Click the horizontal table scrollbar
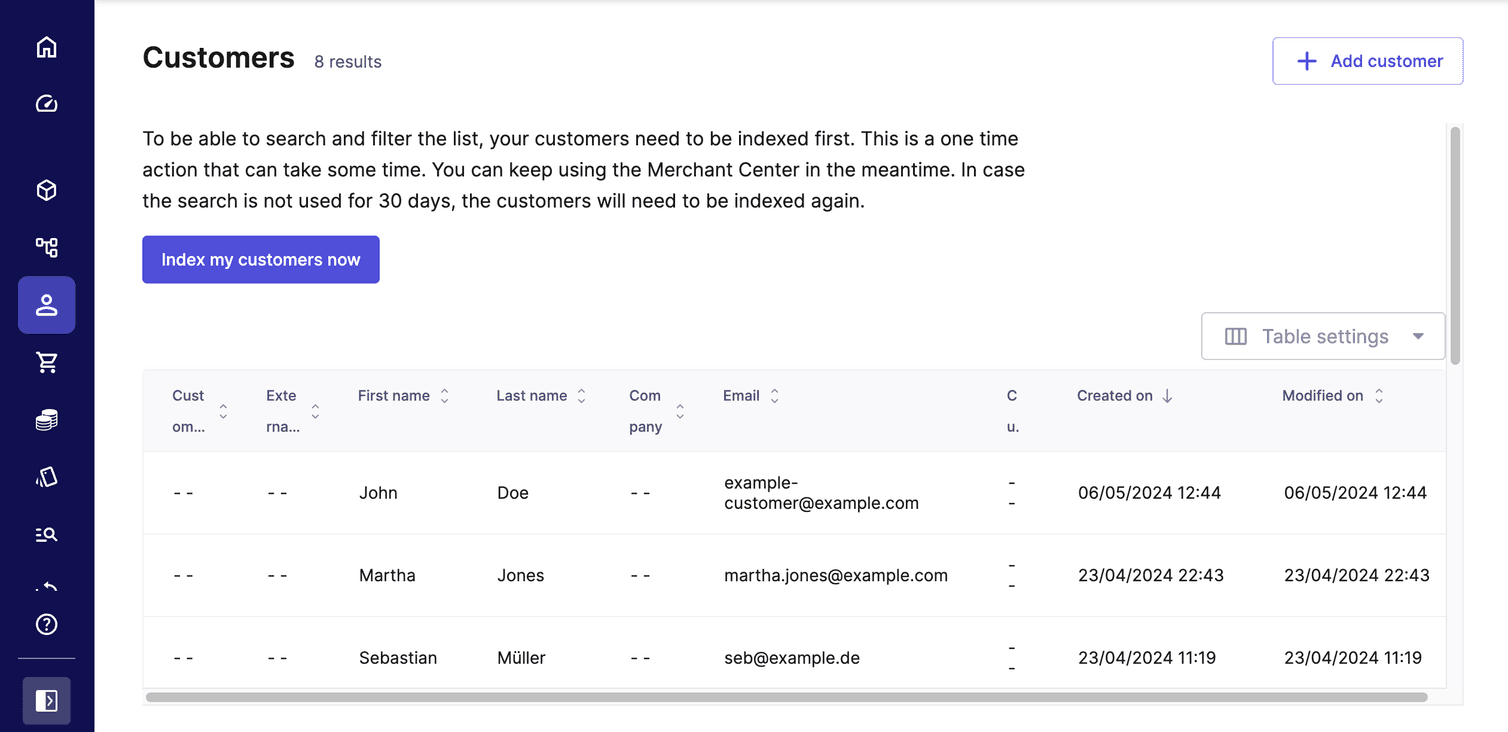The image size is (1508, 732). coord(786,697)
